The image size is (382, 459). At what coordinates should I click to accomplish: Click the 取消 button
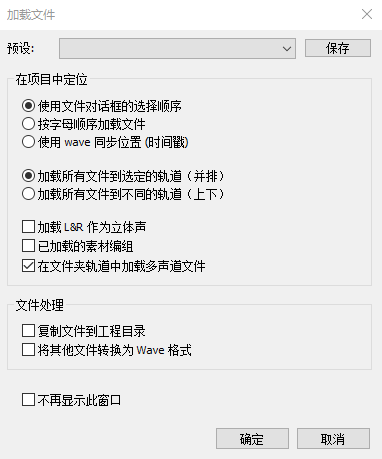333,439
